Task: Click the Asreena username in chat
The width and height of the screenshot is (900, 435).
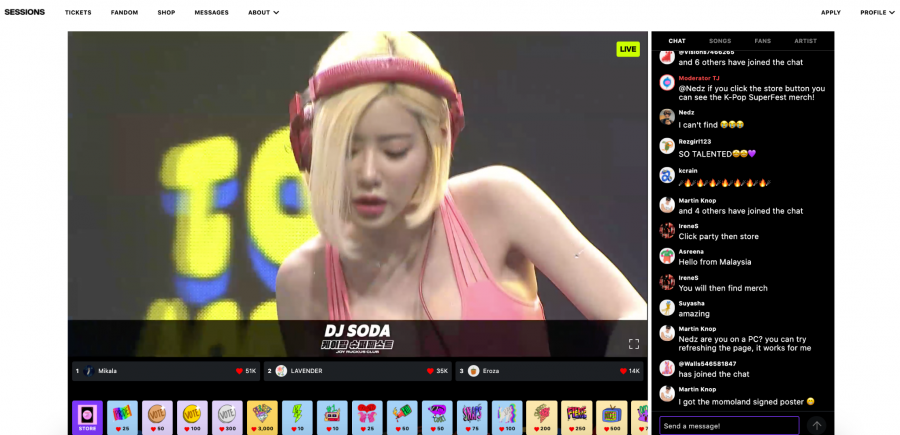Action: point(691,251)
